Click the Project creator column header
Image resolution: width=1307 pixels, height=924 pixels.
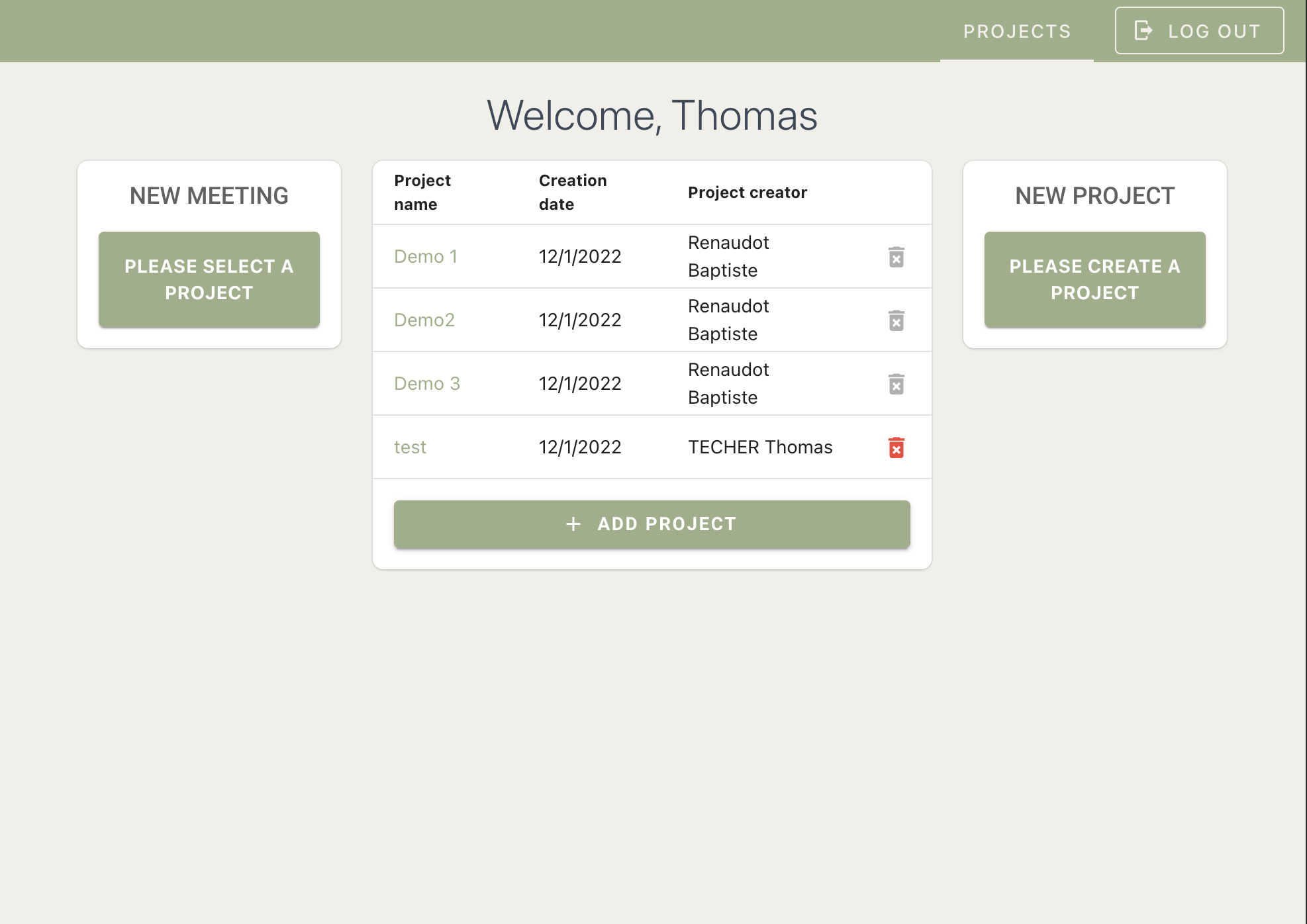click(x=748, y=193)
